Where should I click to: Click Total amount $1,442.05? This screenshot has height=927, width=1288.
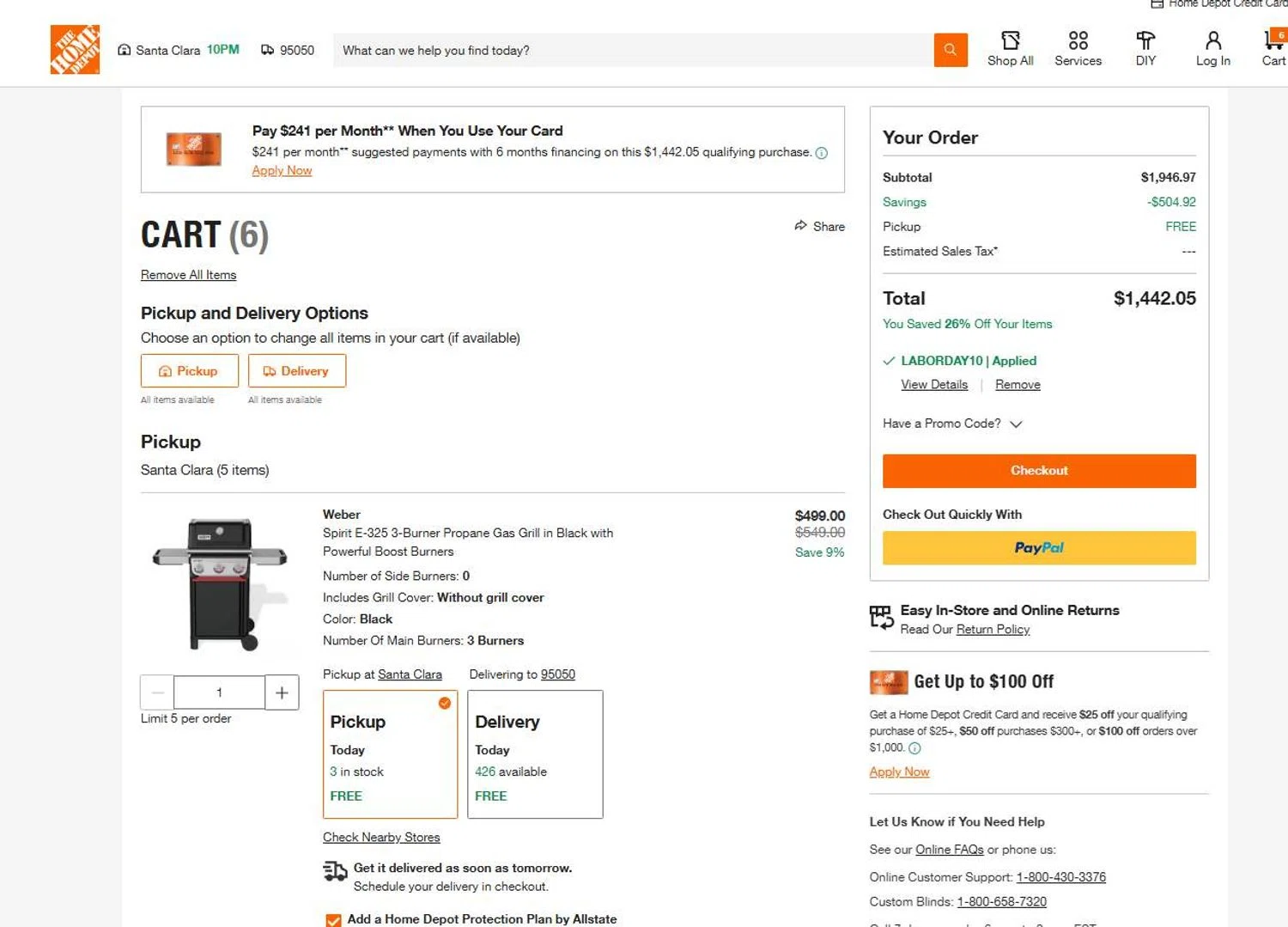pos(1154,298)
